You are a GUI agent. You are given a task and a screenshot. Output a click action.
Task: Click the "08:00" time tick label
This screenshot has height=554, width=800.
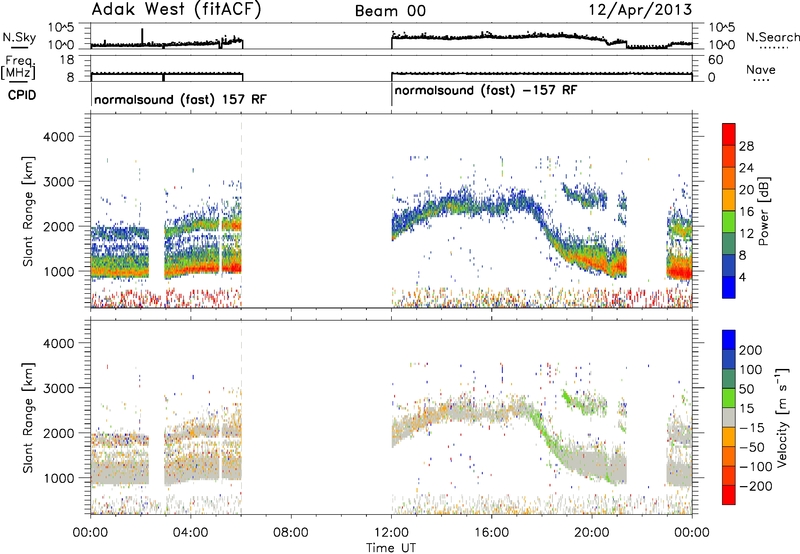291,533
